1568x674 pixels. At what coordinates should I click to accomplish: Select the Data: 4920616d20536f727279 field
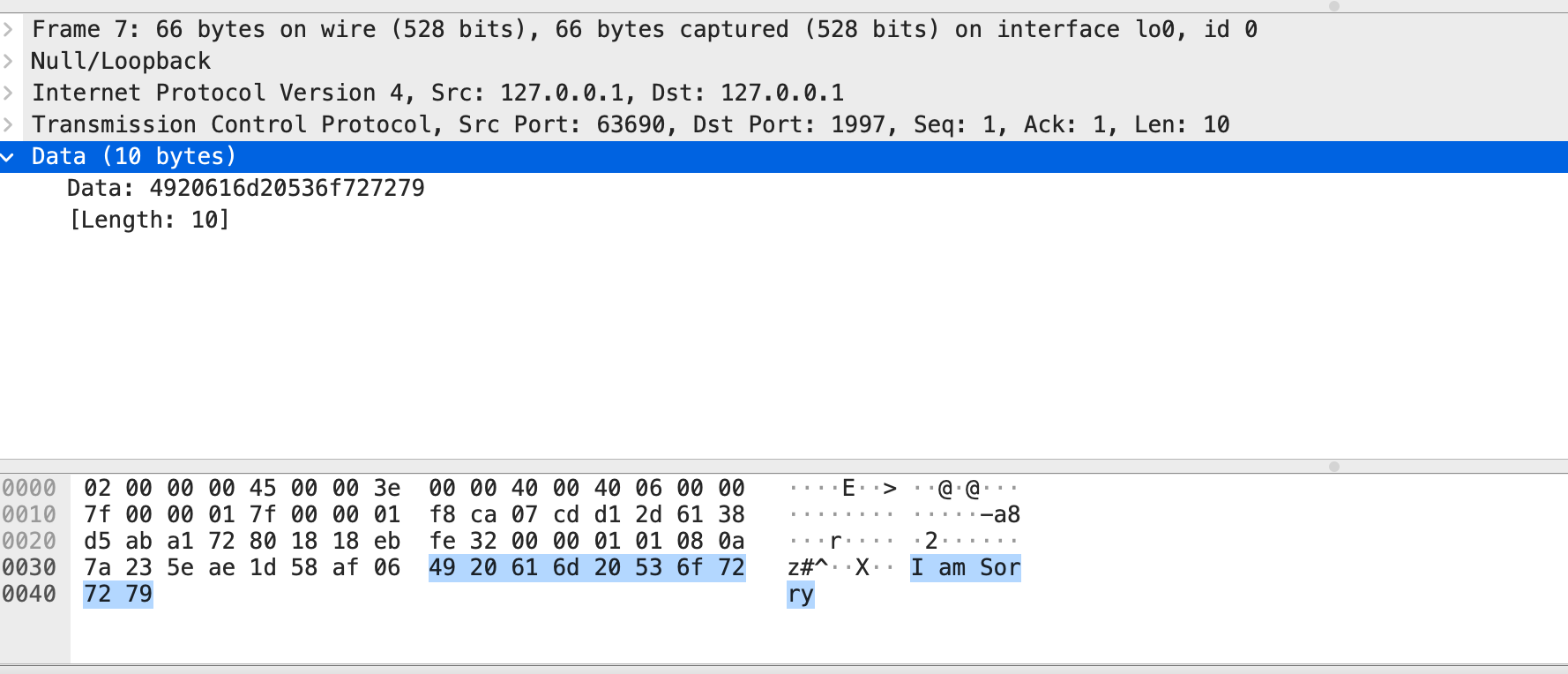(x=245, y=188)
